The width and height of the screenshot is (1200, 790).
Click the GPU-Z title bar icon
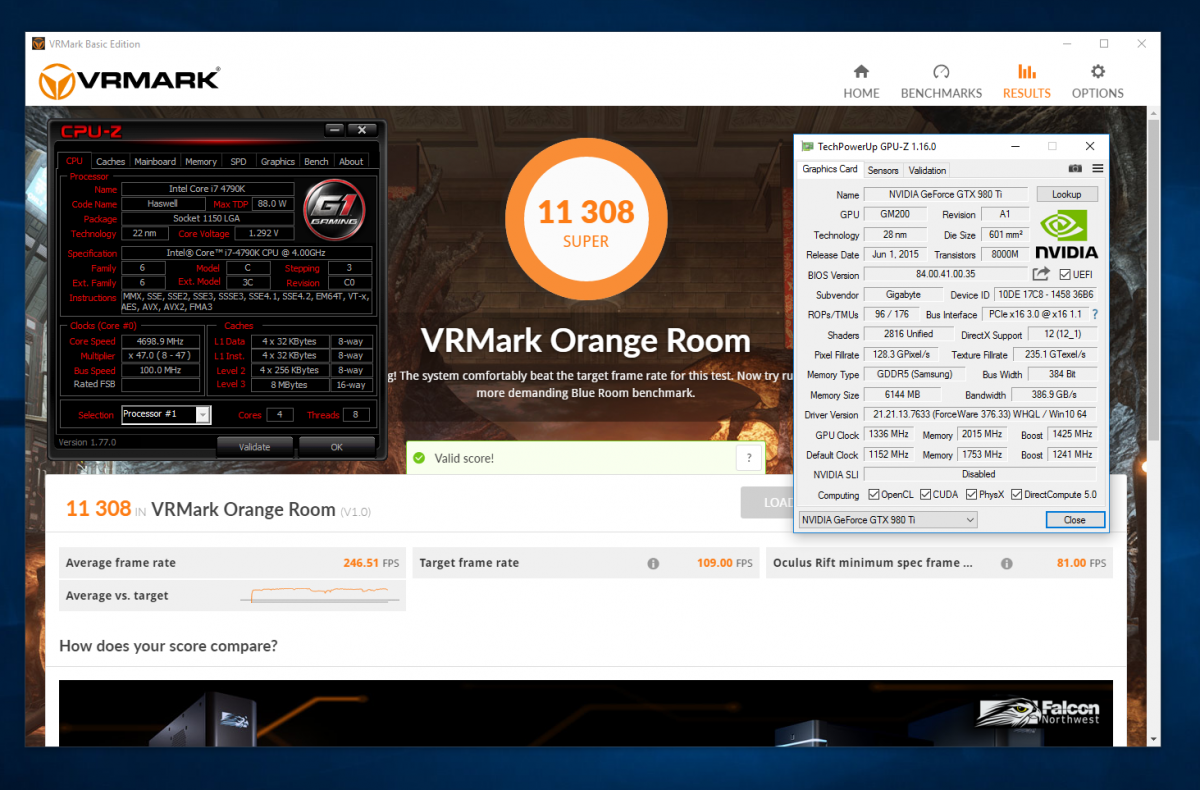(808, 146)
